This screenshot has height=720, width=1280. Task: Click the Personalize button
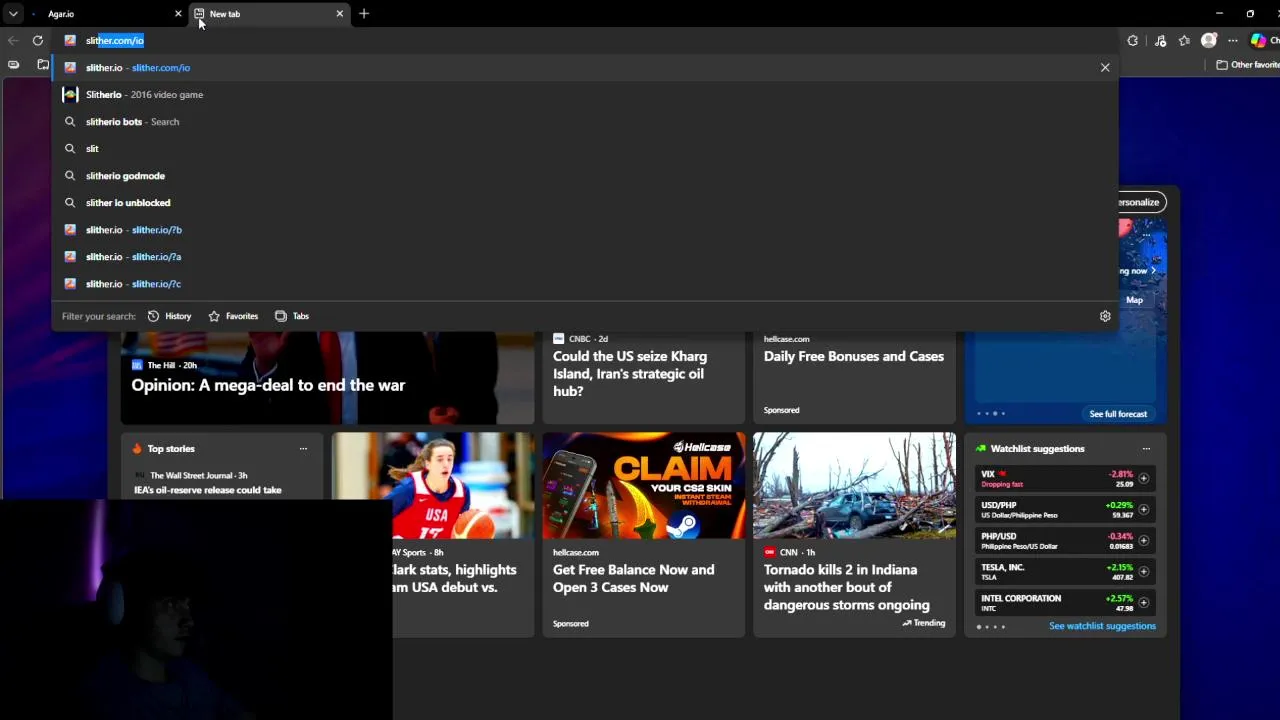pos(1140,202)
